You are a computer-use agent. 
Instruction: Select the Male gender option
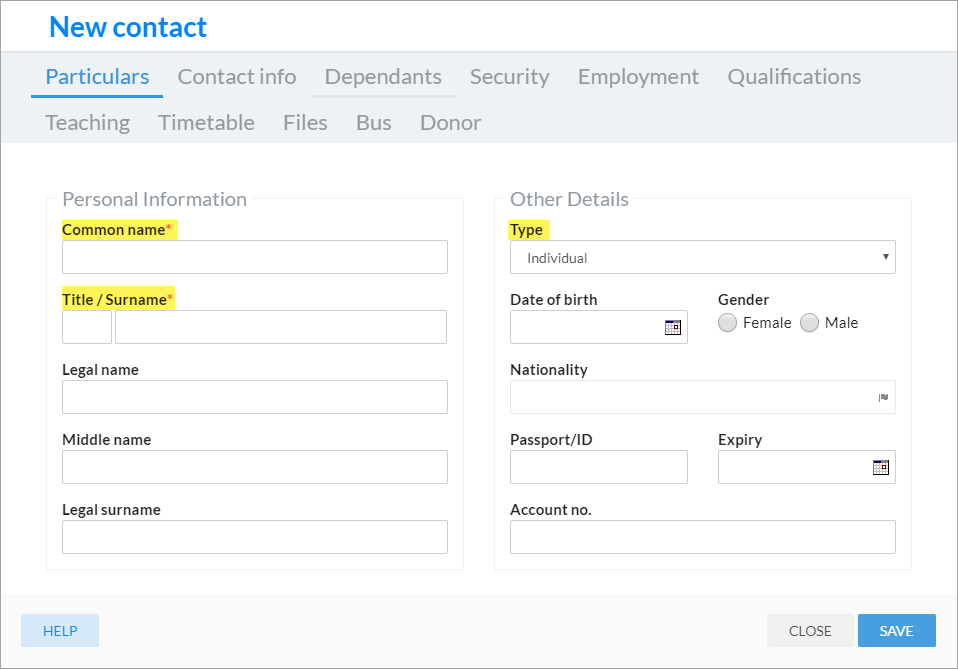click(x=809, y=323)
